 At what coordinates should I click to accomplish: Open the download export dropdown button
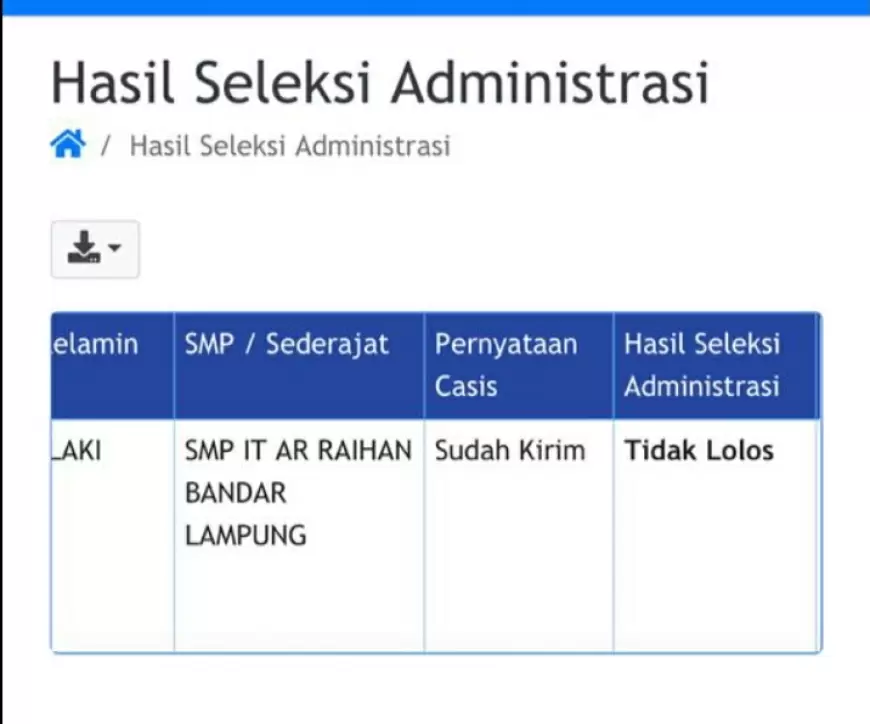pyautogui.click(x=95, y=249)
